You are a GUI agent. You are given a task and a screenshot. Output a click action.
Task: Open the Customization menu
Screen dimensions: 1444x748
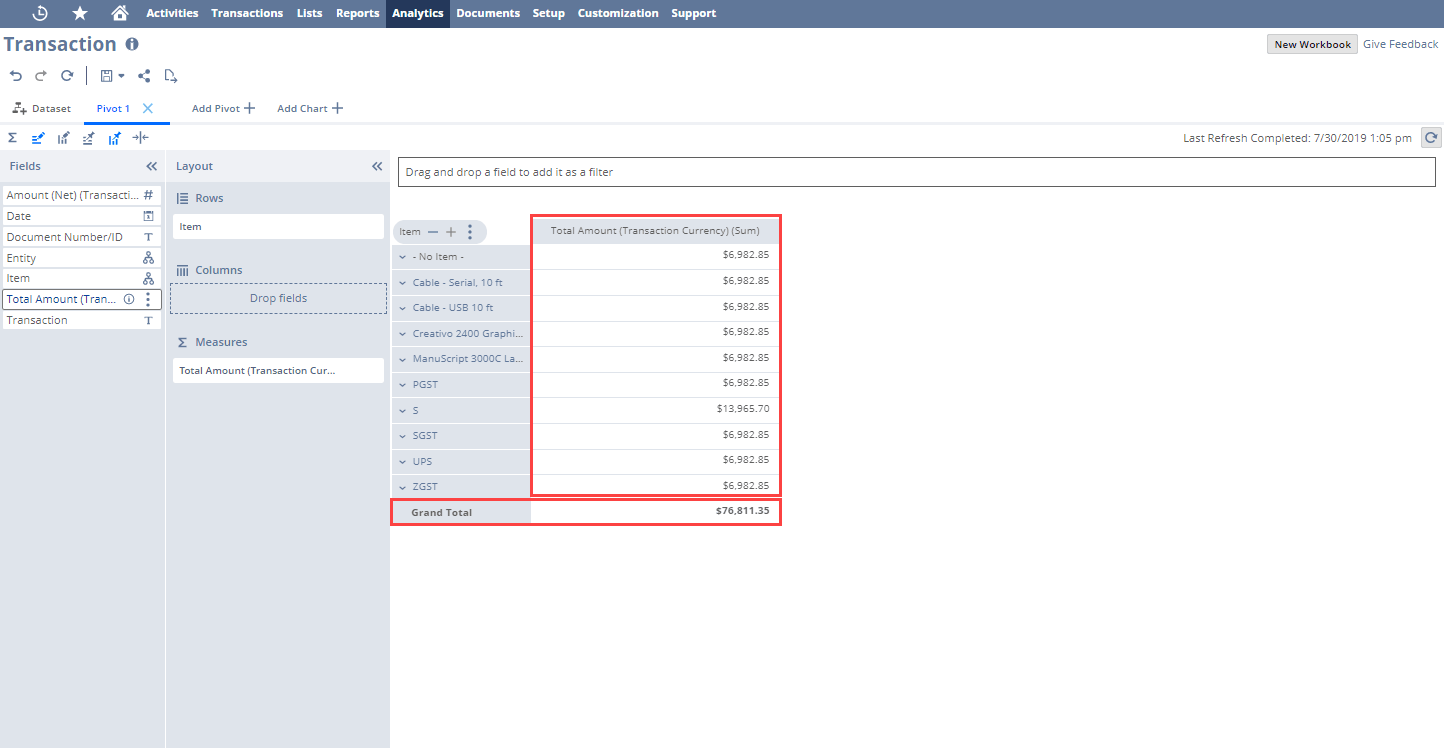point(618,13)
